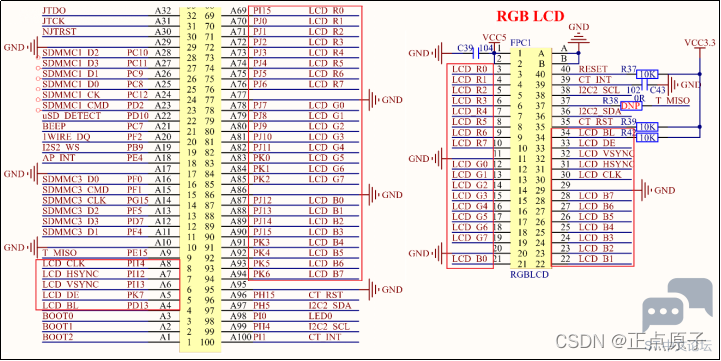Select the SDMMC3 CLK label

[74, 201]
